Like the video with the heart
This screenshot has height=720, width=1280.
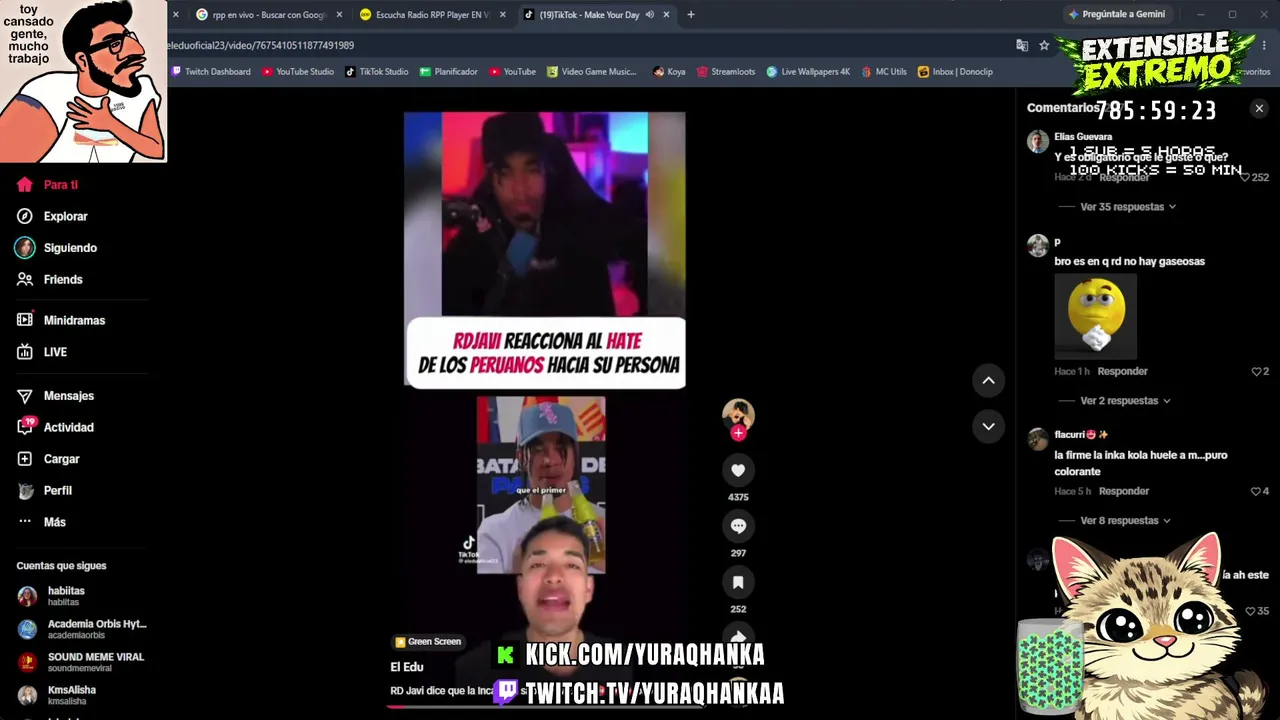pyautogui.click(x=738, y=470)
